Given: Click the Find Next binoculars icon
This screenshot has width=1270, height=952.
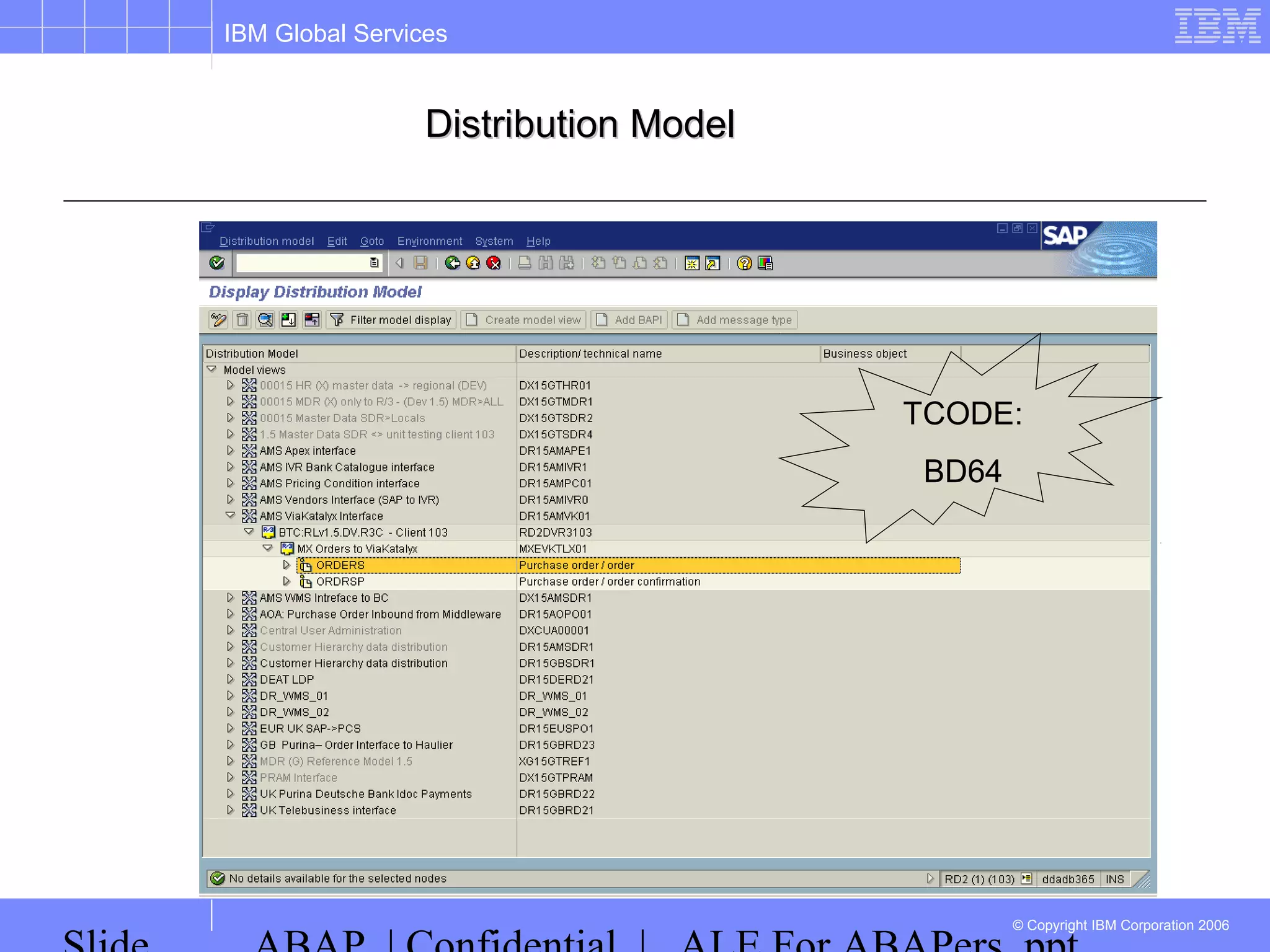Looking at the screenshot, I should (567, 263).
